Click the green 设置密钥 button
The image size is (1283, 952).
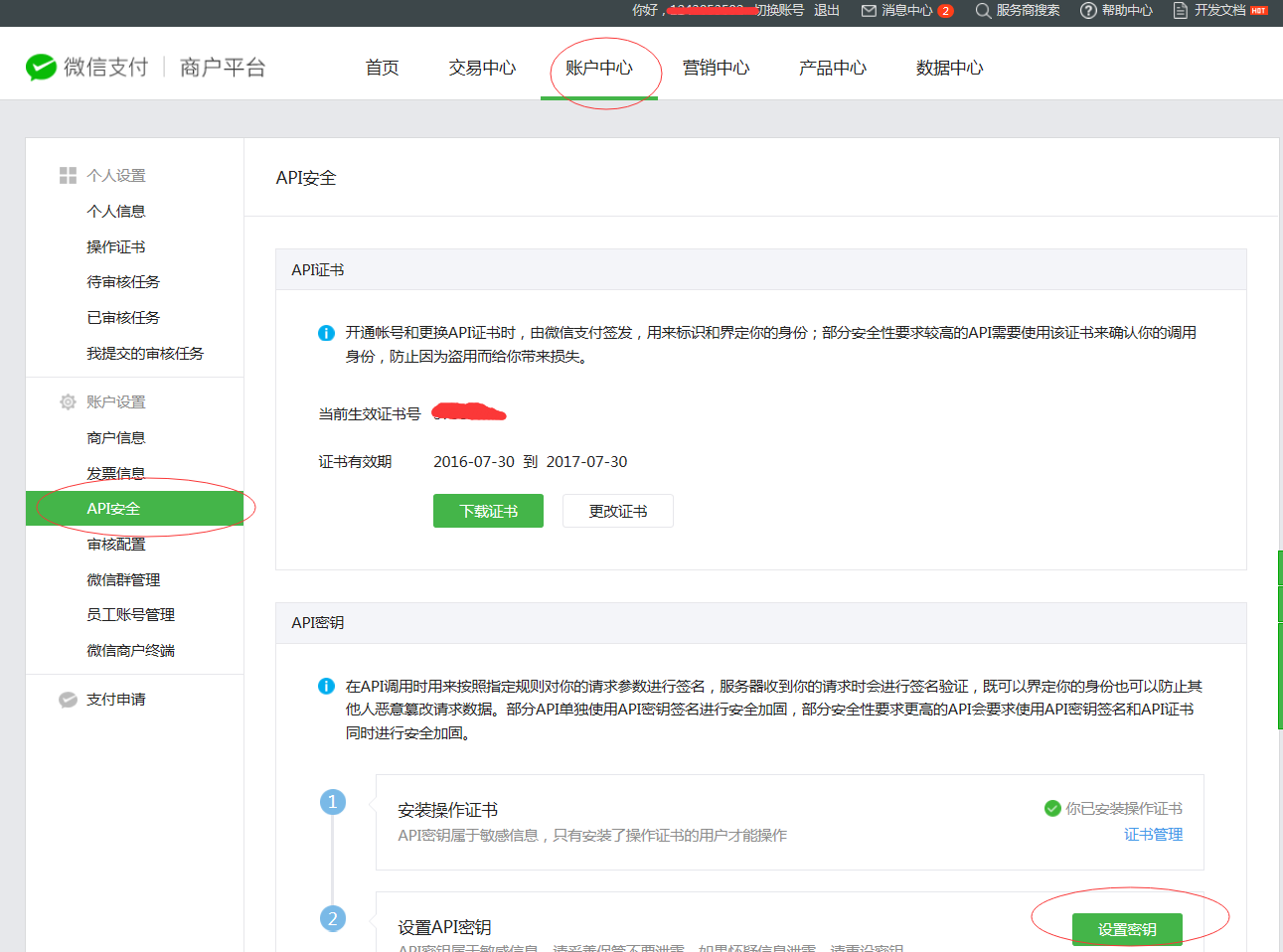coord(1127,929)
